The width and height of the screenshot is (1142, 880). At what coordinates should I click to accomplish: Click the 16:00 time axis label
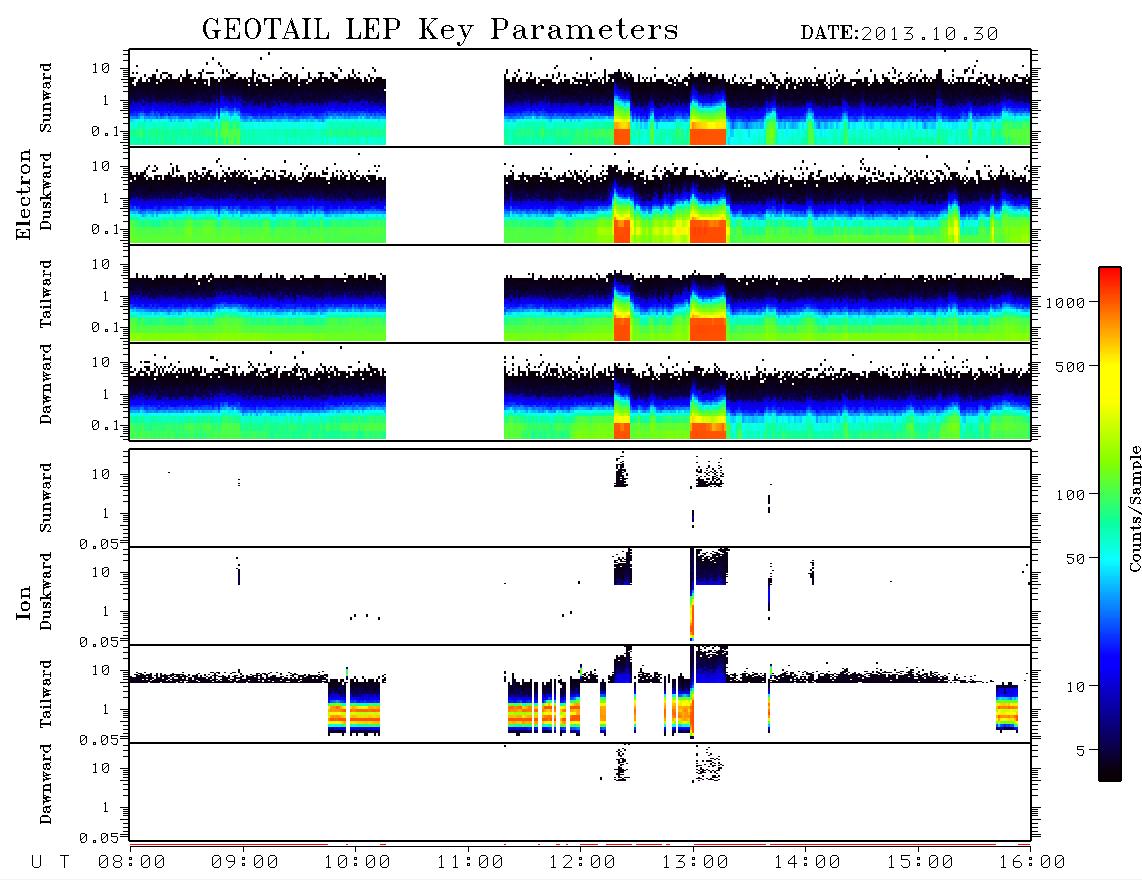pos(1032,862)
